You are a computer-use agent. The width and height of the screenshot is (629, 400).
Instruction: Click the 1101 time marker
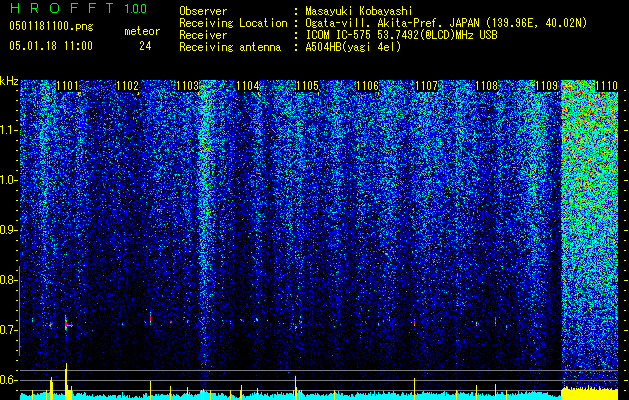[67, 86]
